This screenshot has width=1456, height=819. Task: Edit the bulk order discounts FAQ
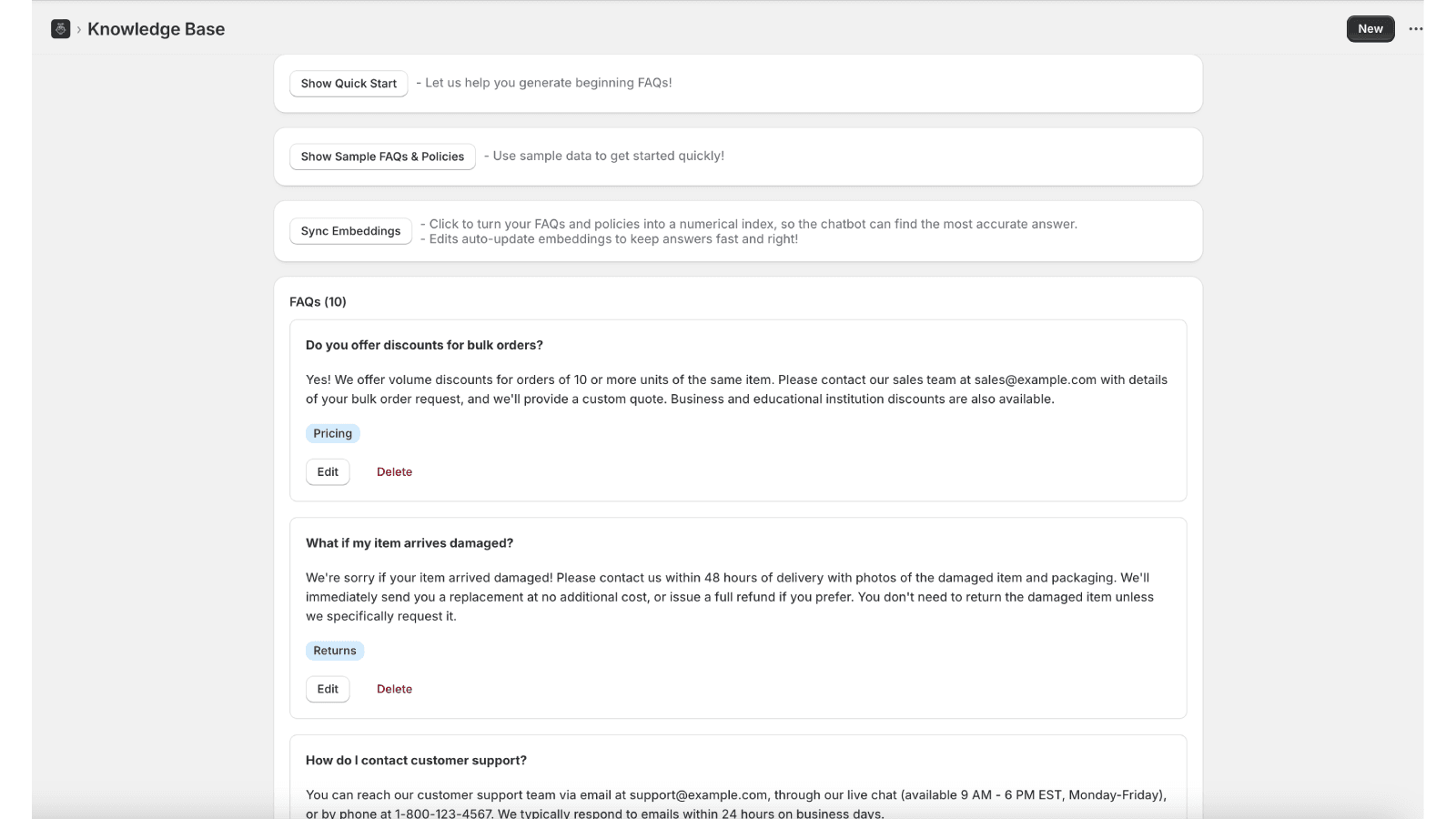coord(328,471)
